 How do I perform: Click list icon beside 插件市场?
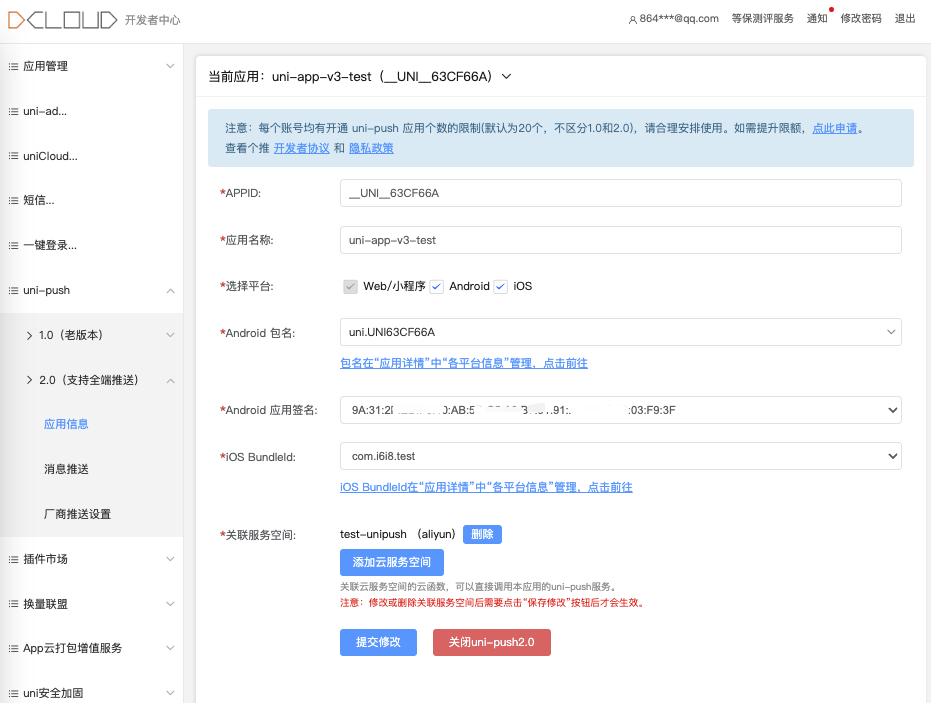pyautogui.click(x=13, y=559)
